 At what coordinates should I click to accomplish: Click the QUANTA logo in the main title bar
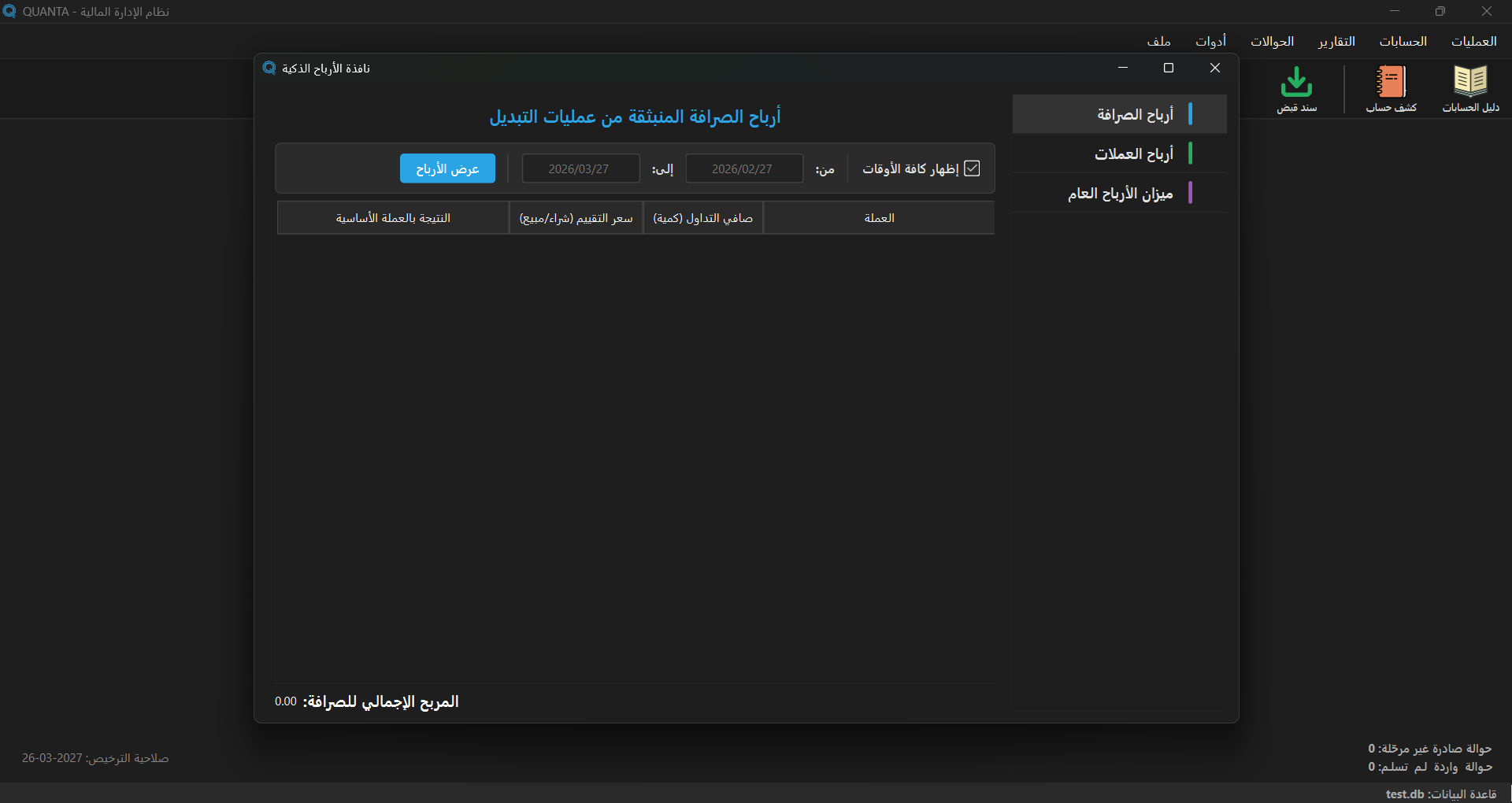click(9, 12)
